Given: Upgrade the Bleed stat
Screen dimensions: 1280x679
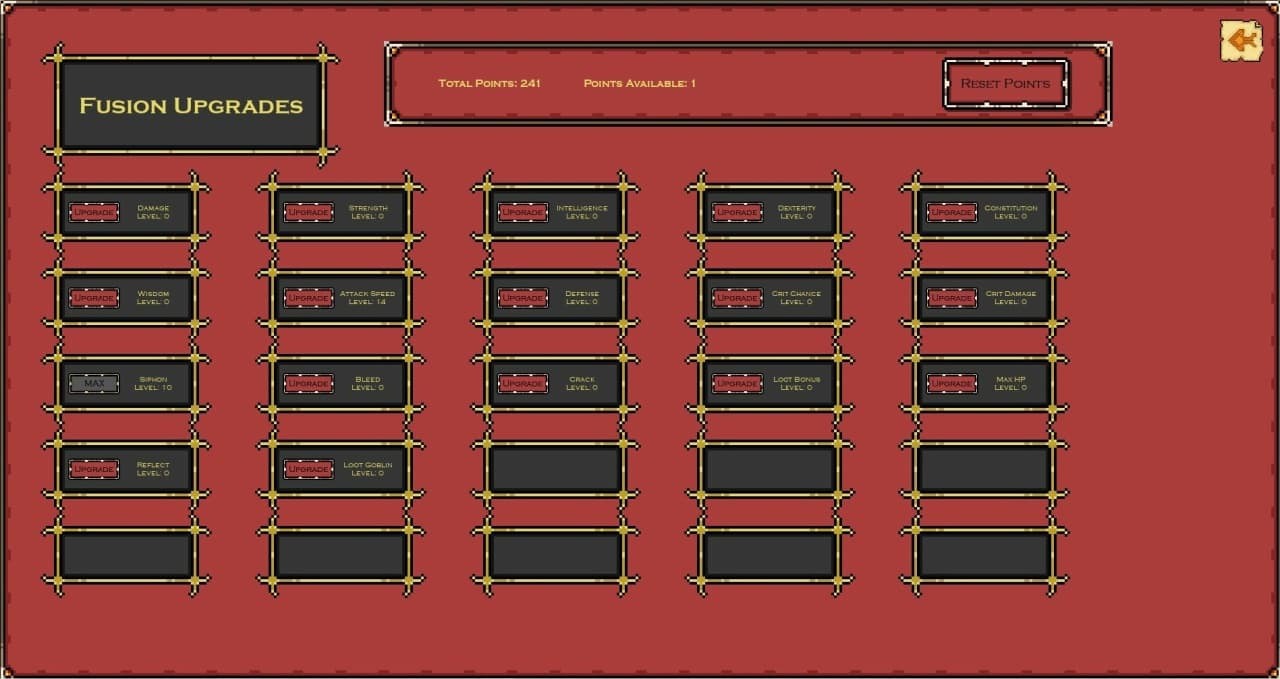Looking at the screenshot, I should pos(308,383).
